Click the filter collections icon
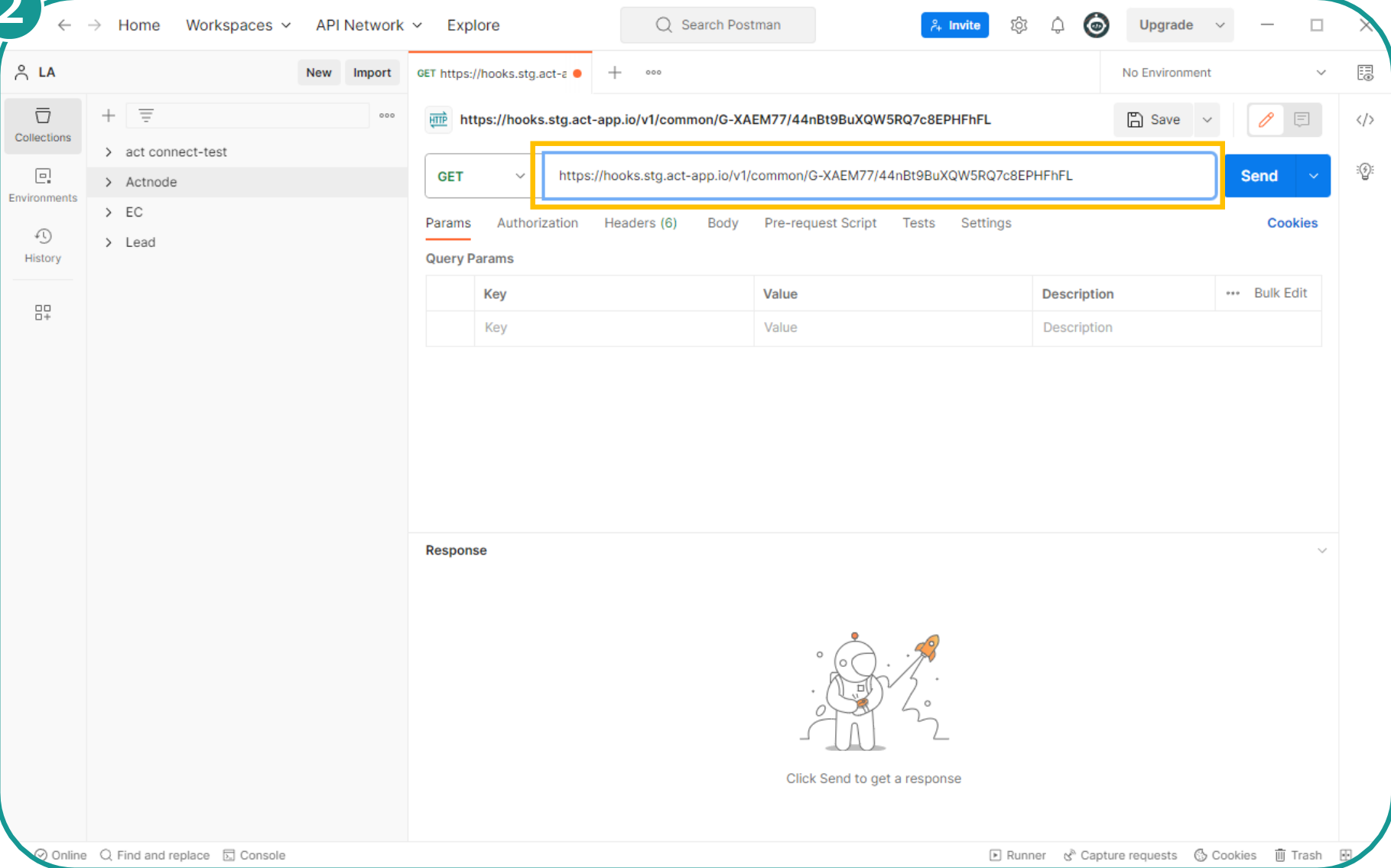Image resolution: width=1391 pixels, height=868 pixels. pyautogui.click(x=146, y=115)
